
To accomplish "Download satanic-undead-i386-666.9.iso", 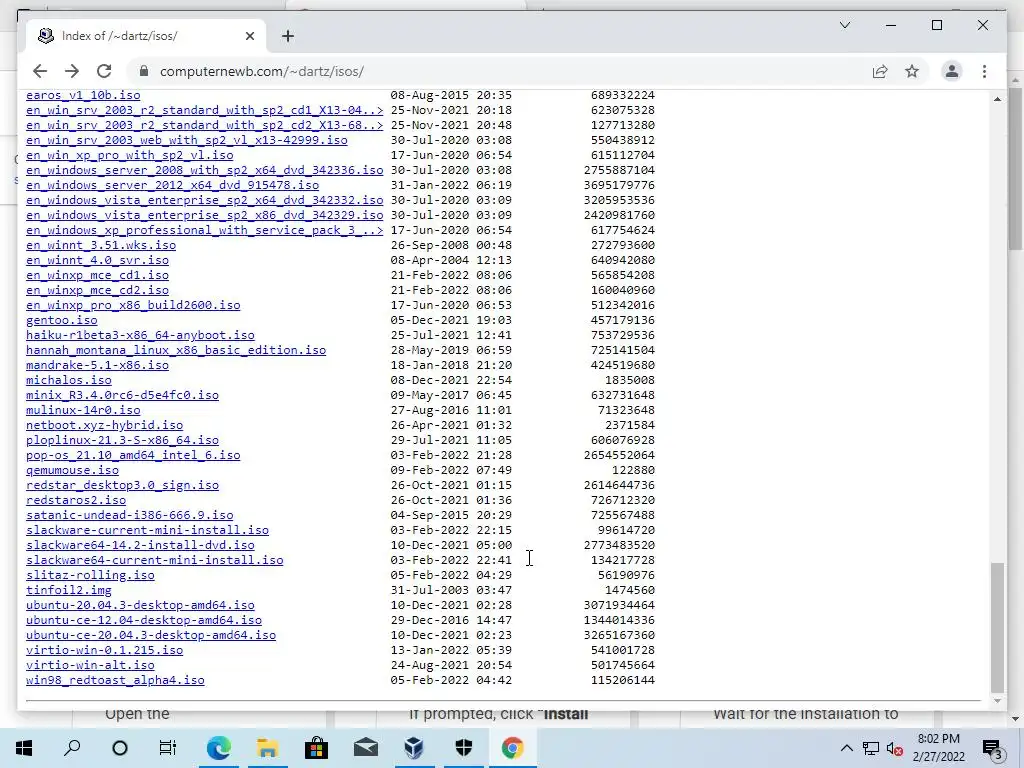I will click(129, 515).
